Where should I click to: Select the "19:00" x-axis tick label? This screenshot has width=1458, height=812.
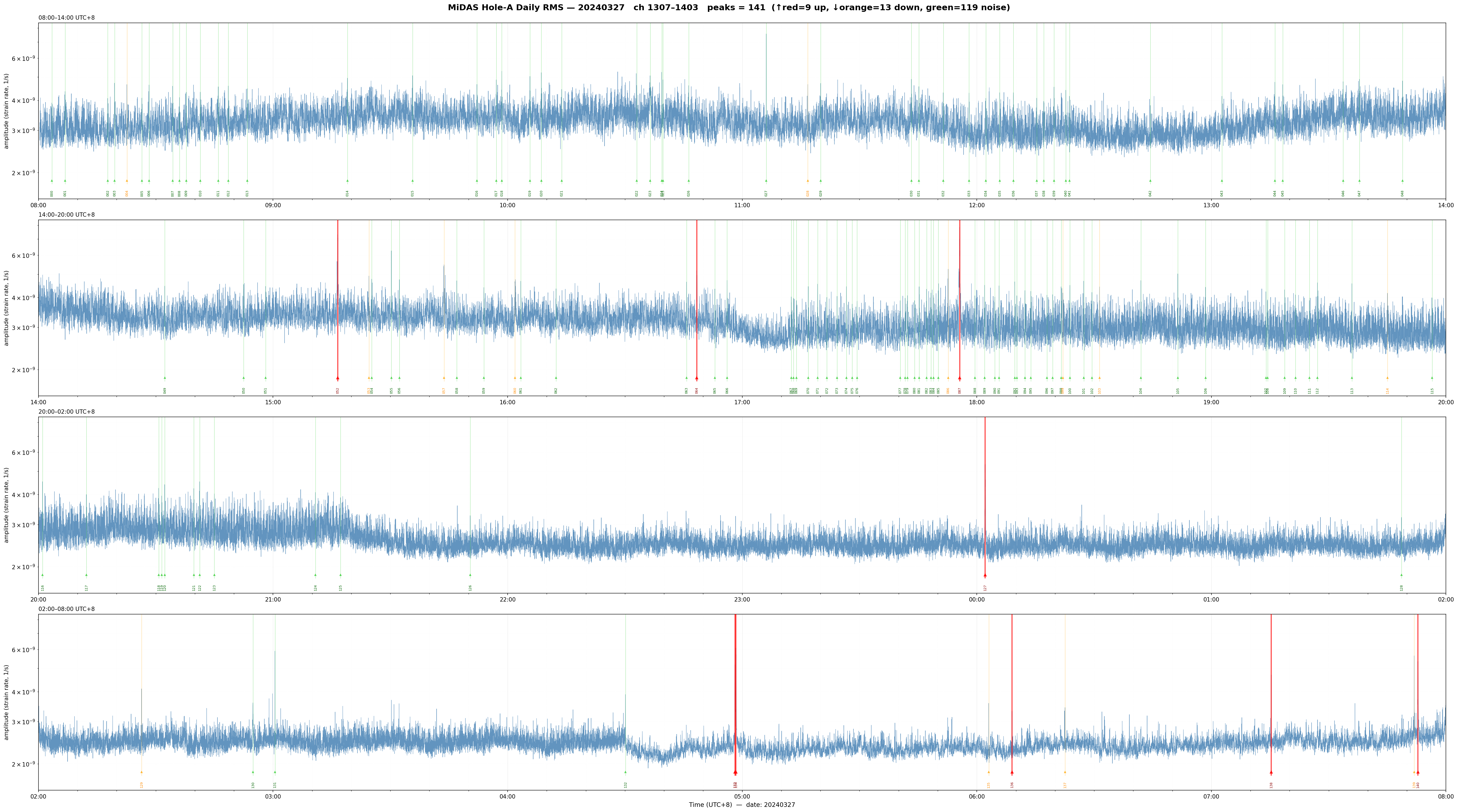click(1211, 402)
